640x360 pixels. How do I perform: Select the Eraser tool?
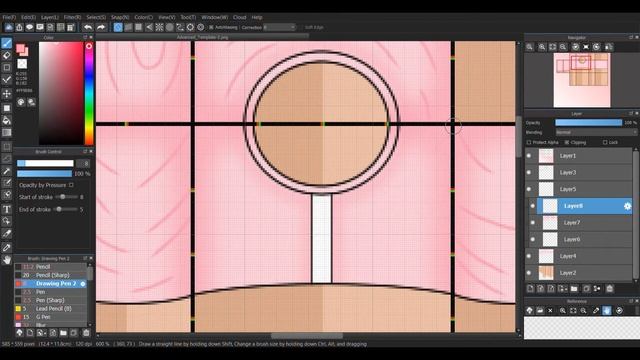tap(7, 55)
